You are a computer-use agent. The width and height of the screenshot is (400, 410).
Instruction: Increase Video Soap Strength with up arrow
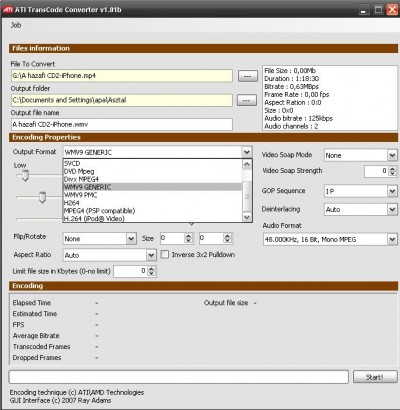tap(393, 169)
